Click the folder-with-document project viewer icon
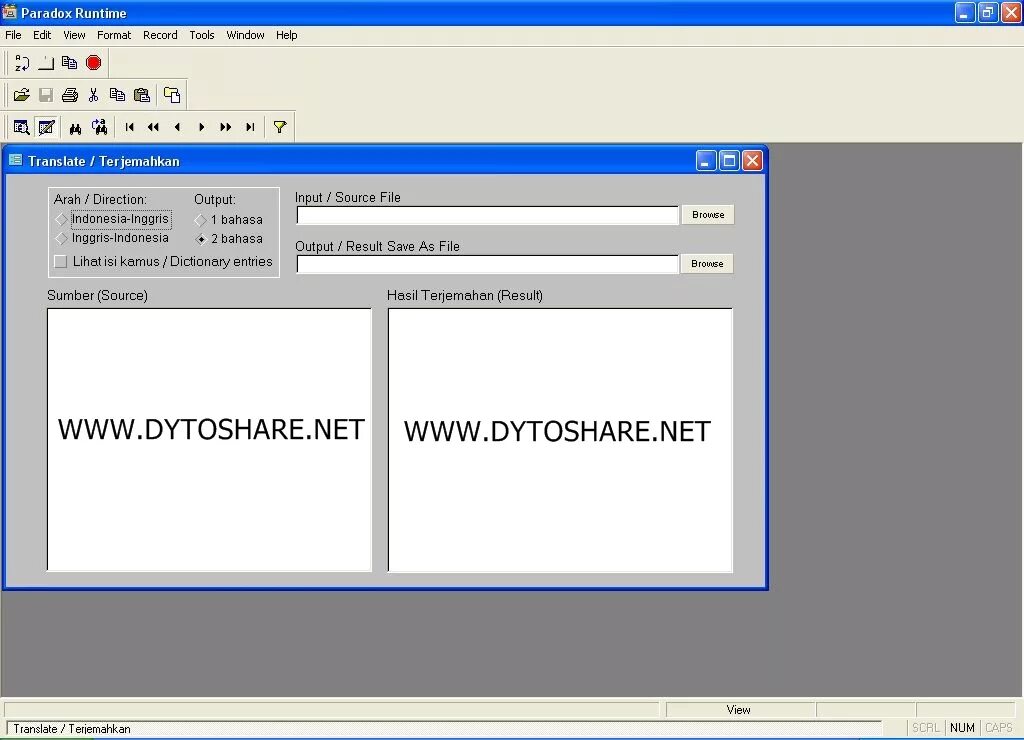This screenshot has width=1024, height=740. [x=172, y=95]
